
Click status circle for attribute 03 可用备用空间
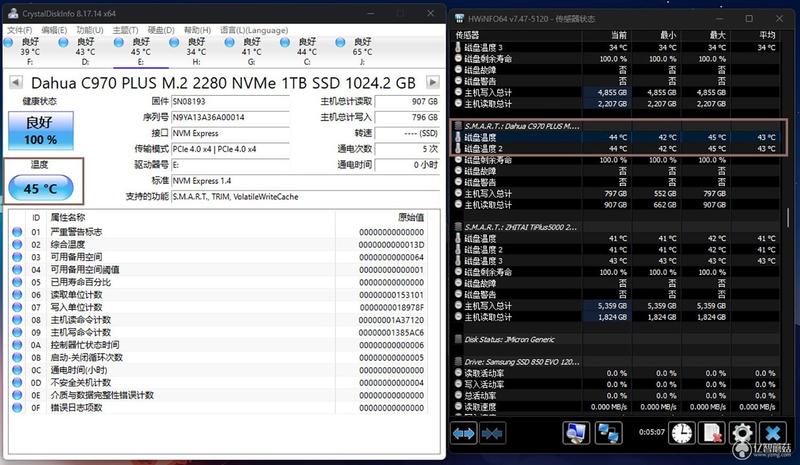(x=17, y=257)
